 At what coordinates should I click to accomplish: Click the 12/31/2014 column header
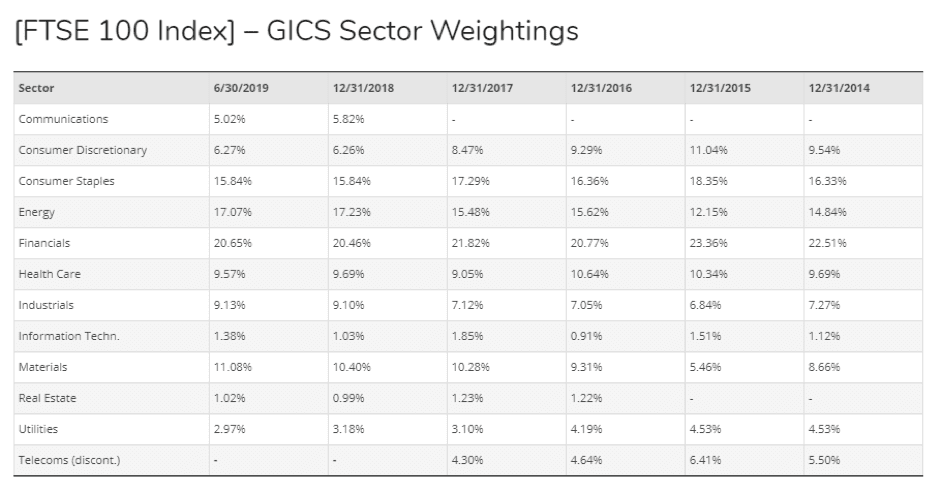(839, 88)
